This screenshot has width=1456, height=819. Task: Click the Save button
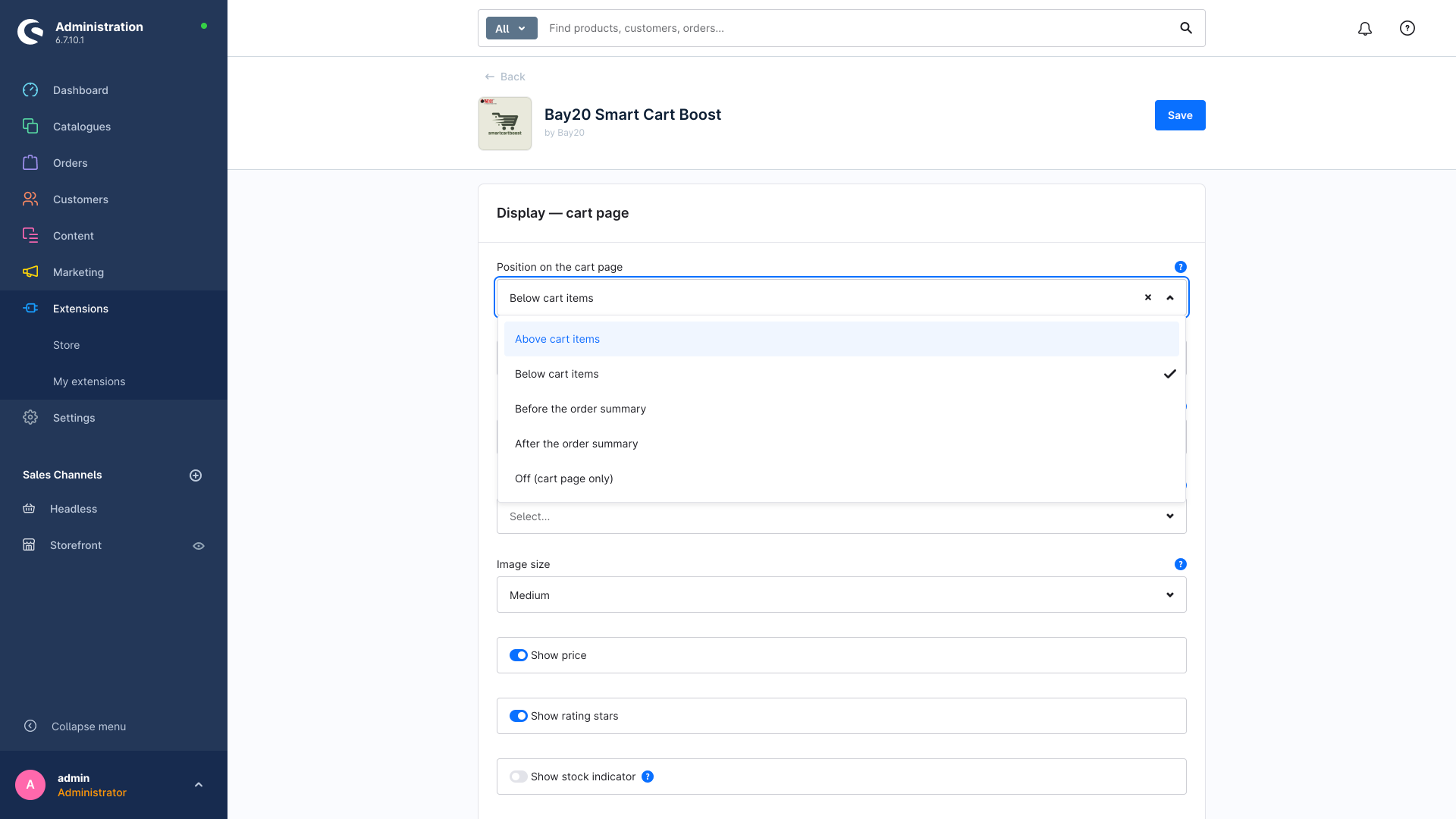click(1180, 115)
